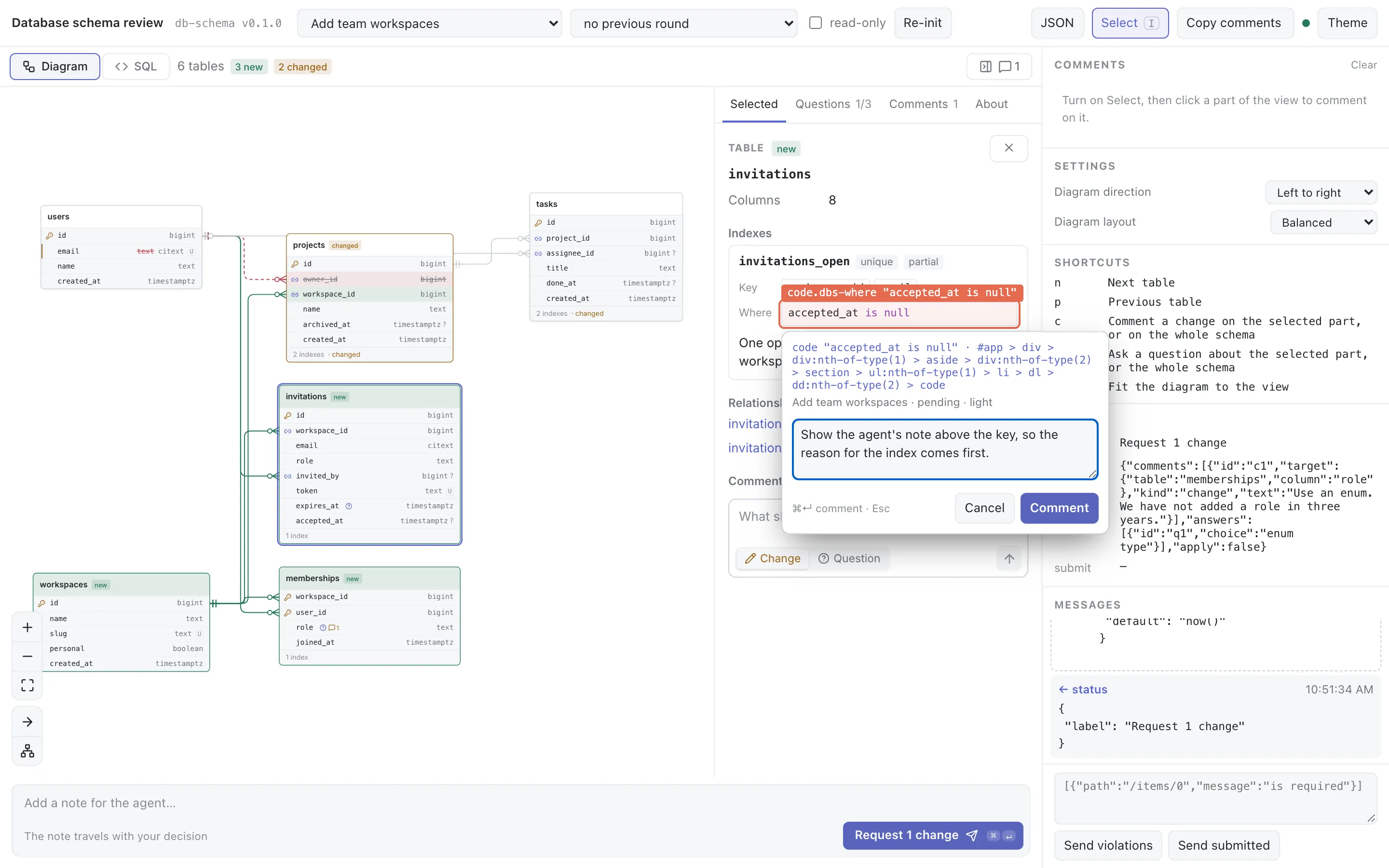Close the invitations table detail panel
The height and width of the screenshot is (868, 1389).
coord(1008,148)
